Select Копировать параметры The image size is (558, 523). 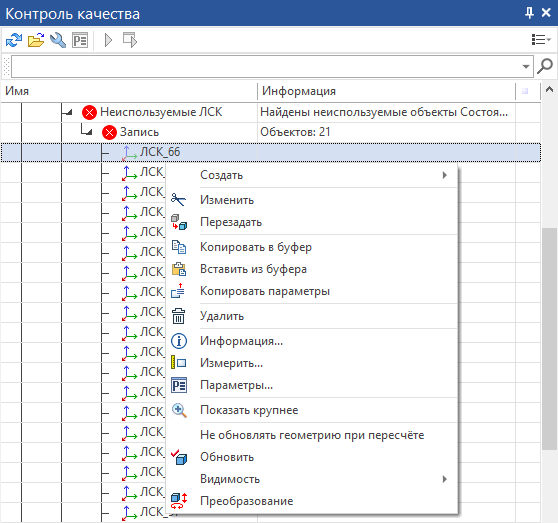click(311, 291)
